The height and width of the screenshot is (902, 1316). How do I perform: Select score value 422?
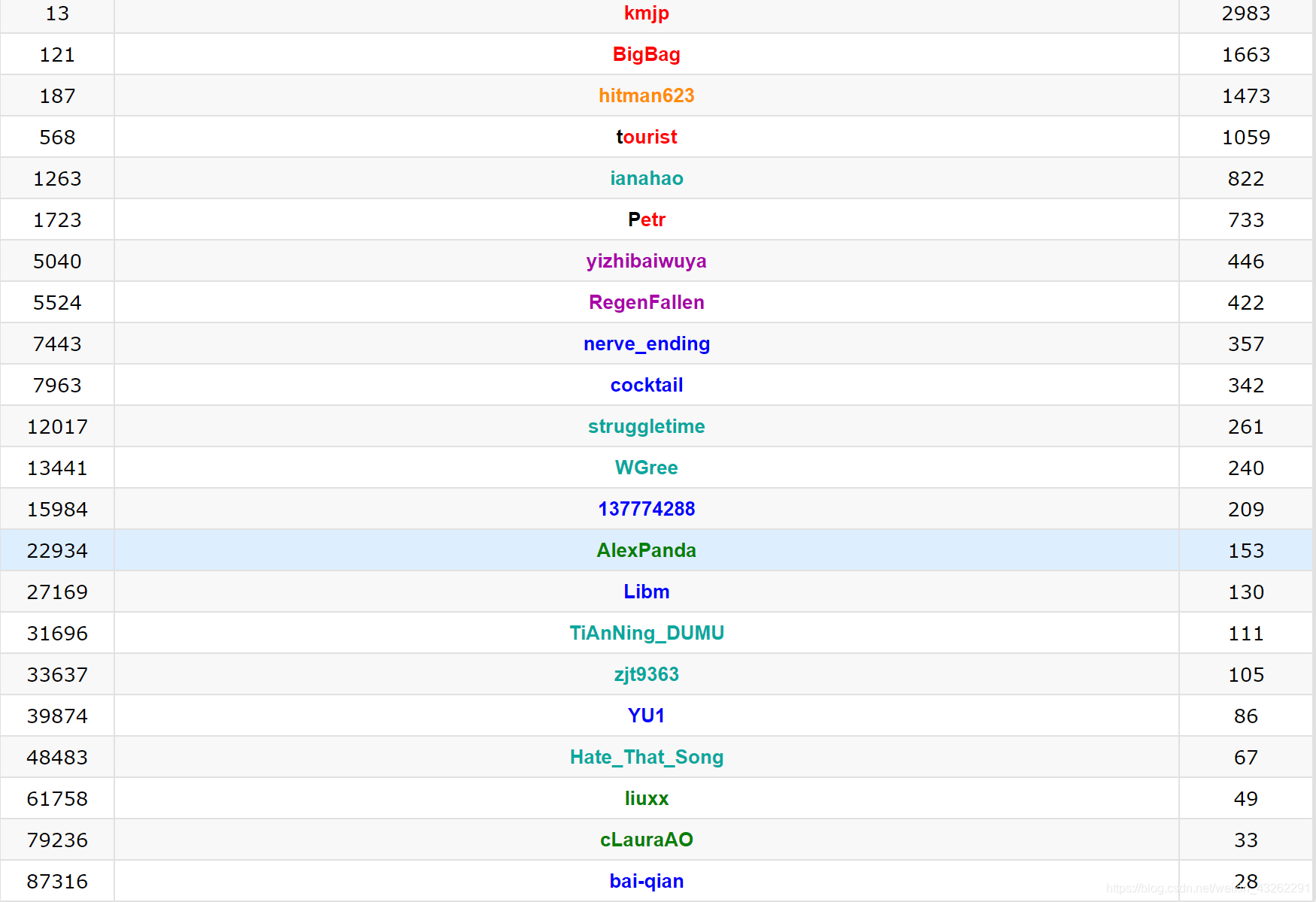point(1245,302)
